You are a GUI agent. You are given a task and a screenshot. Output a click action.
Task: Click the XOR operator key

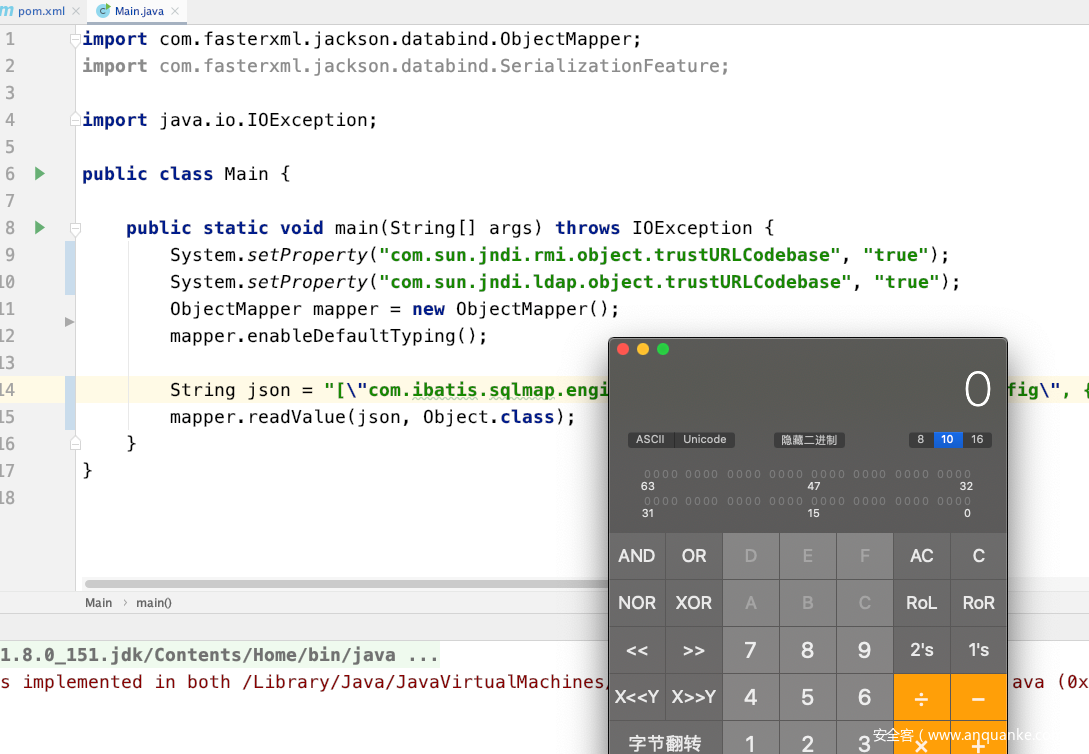694,603
